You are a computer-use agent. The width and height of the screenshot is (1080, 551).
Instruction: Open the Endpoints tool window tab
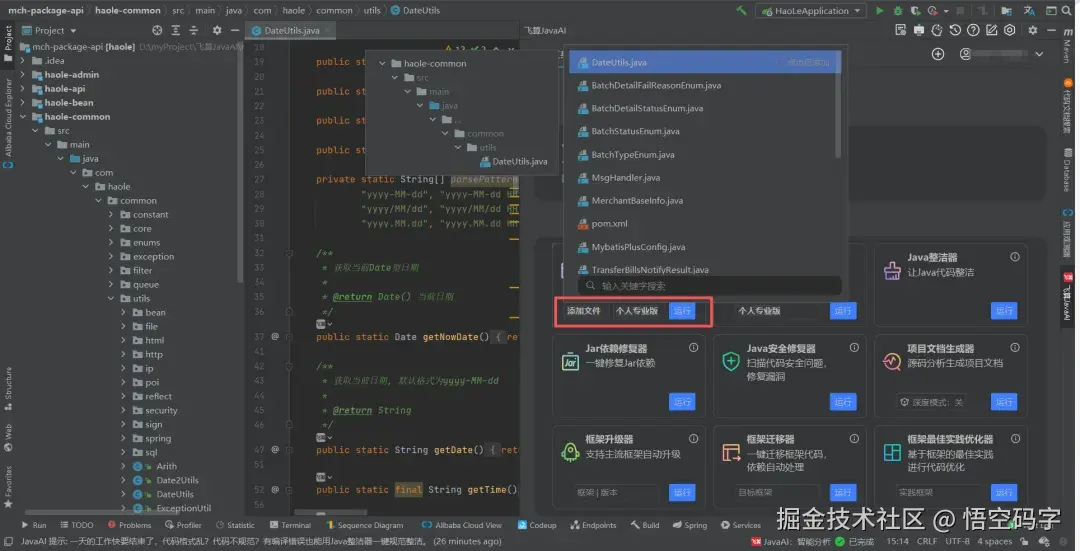tap(593, 525)
